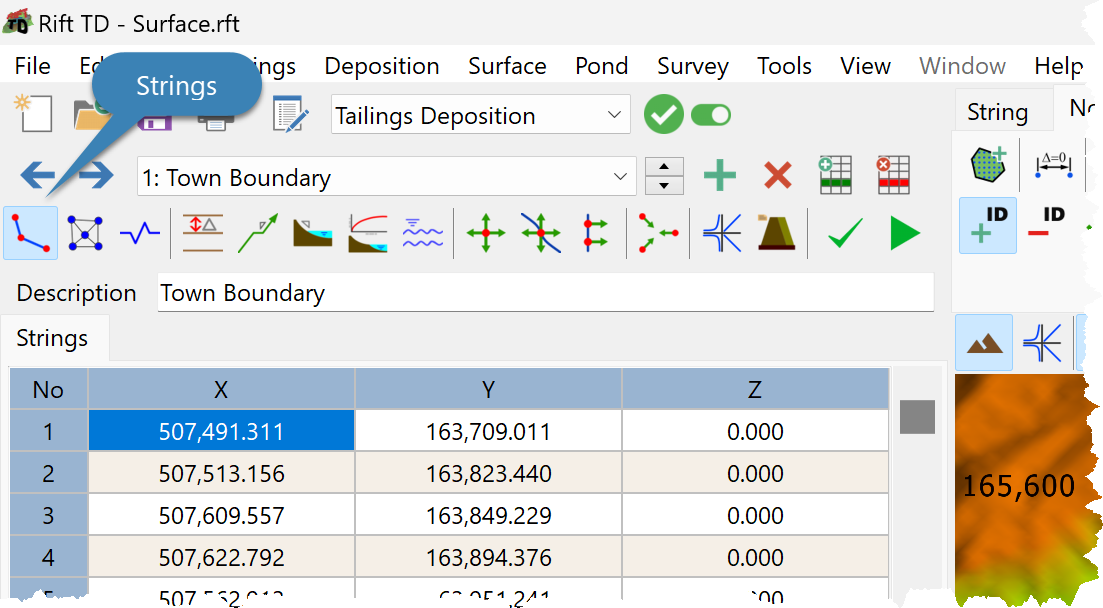Image resolution: width=1103 pixels, height=608 pixels.
Task: Toggle the green on/off switch
Action: (x=710, y=115)
